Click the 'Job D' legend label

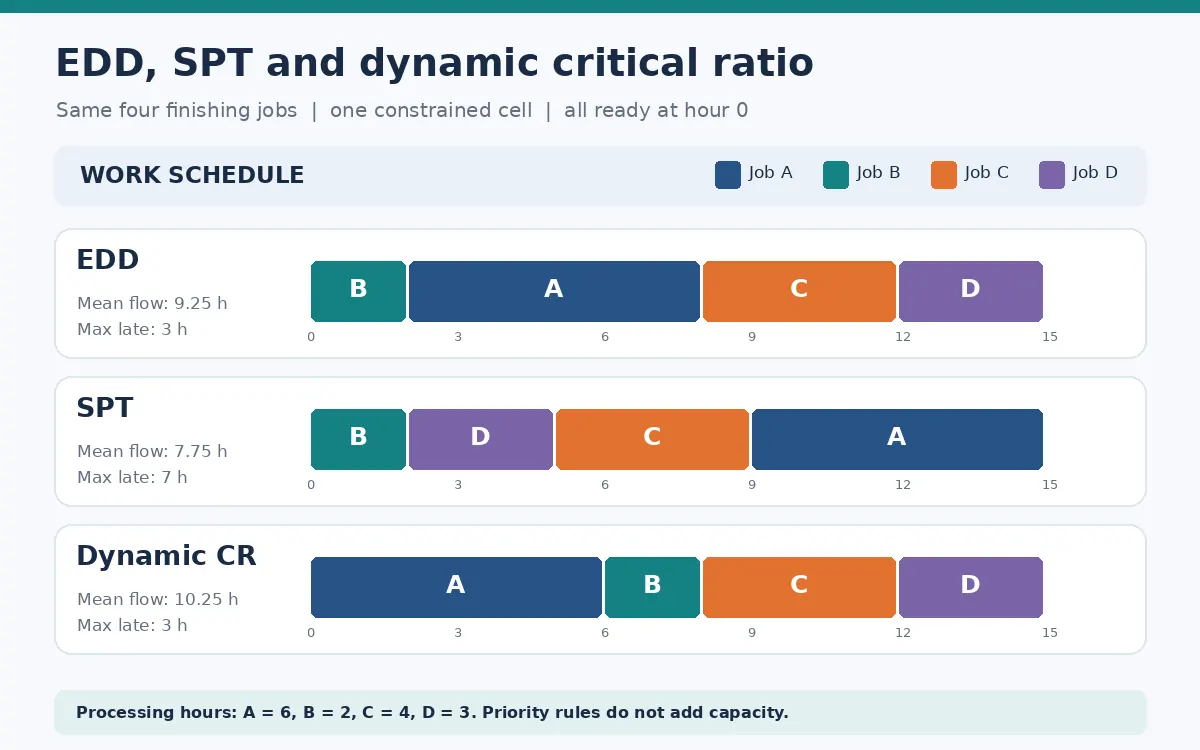(x=1095, y=173)
